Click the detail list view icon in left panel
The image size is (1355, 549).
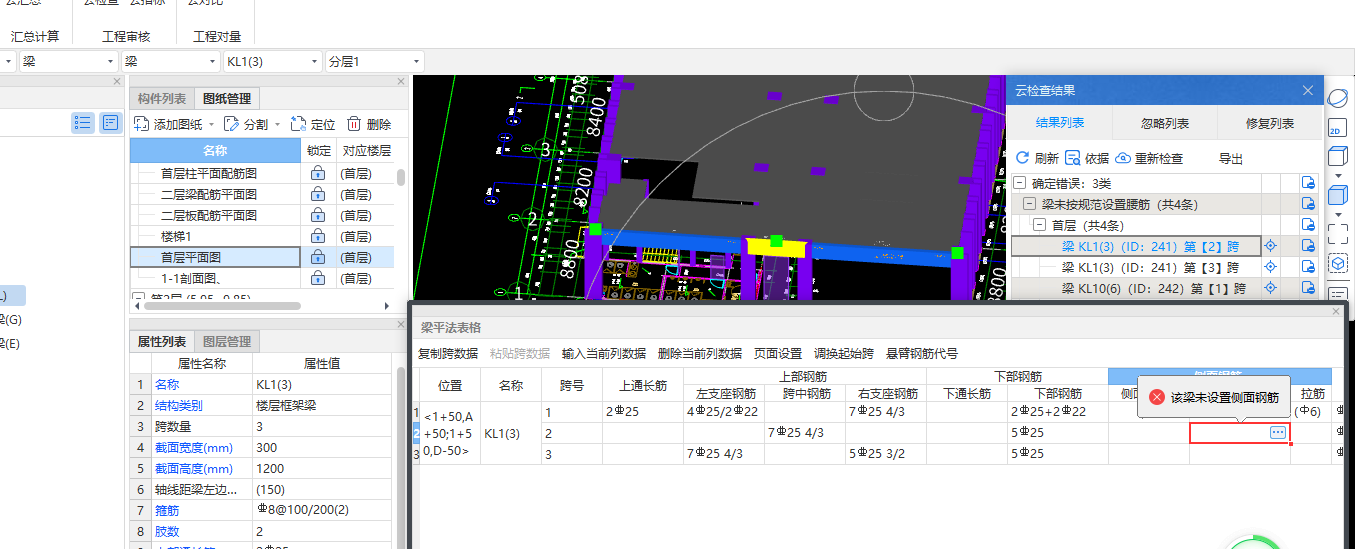(x=109, y=123)
